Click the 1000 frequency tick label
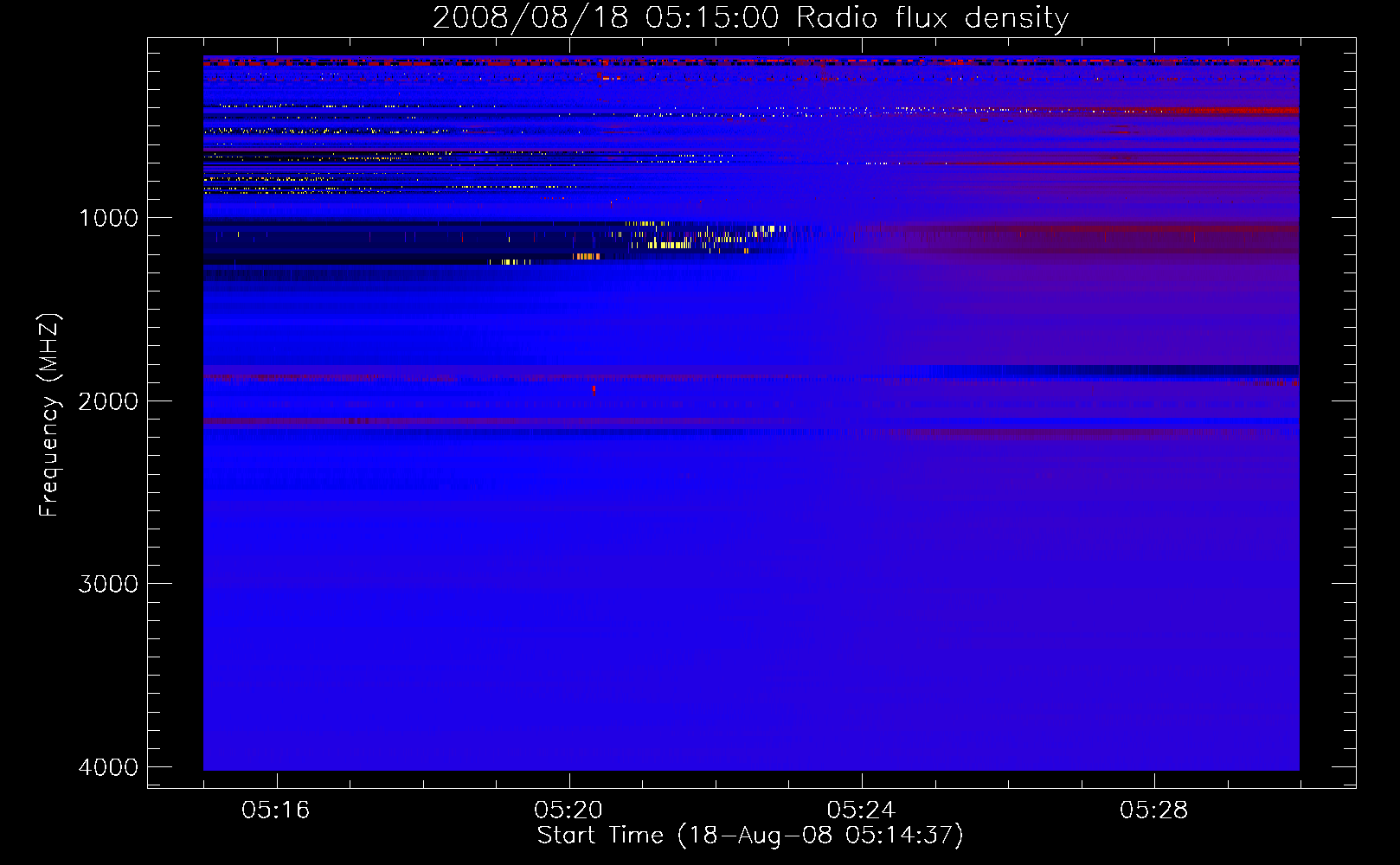The height and width of the screenshot is (865, 1400). point(108,217)
